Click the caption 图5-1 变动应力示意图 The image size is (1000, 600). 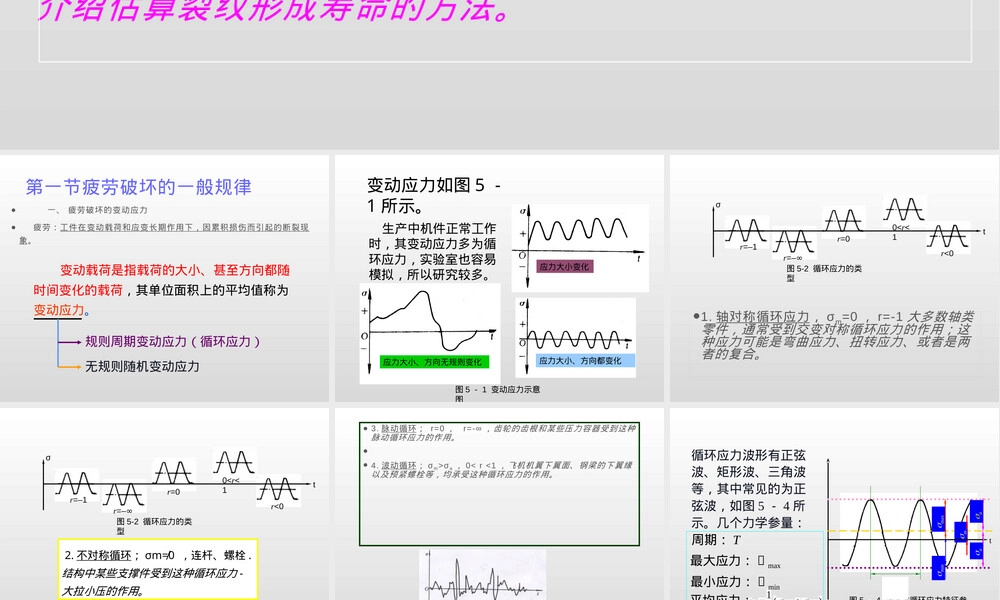point(497,393)
